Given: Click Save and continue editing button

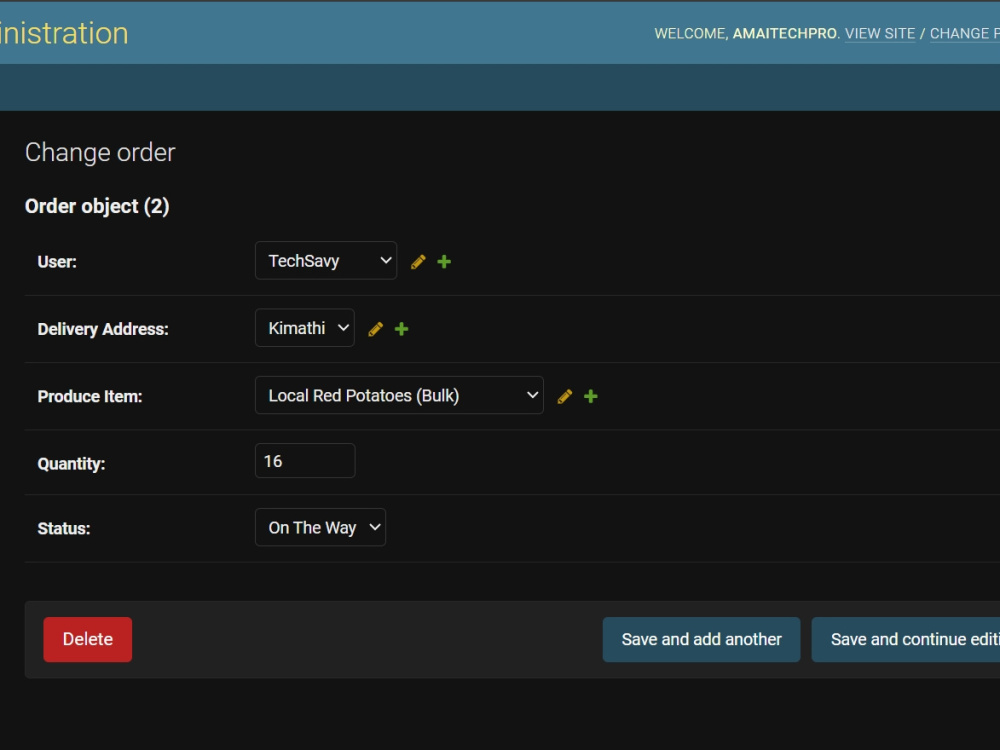Looking at the screenshot, I should pyautogui.click(x=906, y=640).
